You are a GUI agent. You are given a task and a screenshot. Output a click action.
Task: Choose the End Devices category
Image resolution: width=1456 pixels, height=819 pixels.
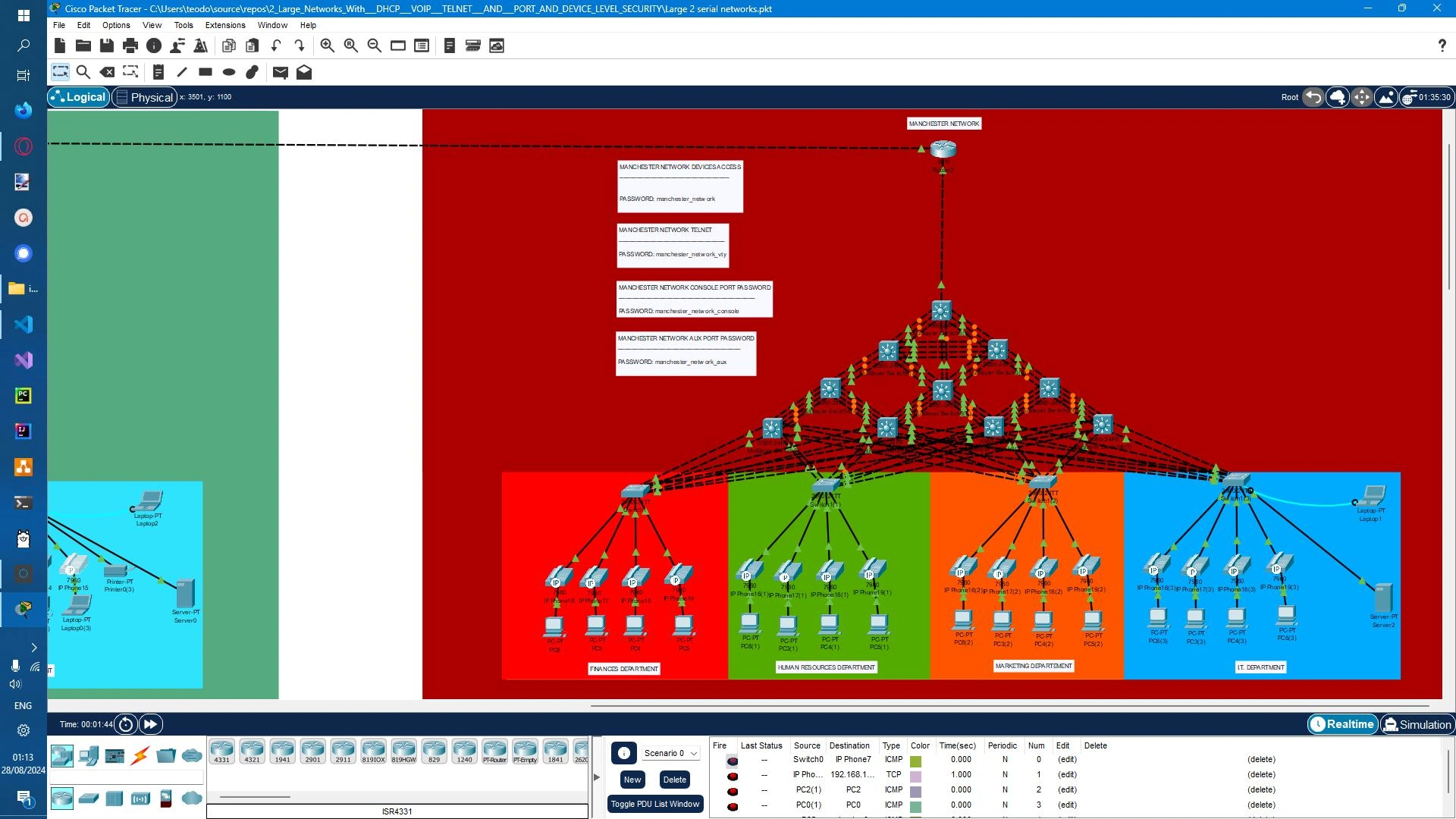coord(89,755)
